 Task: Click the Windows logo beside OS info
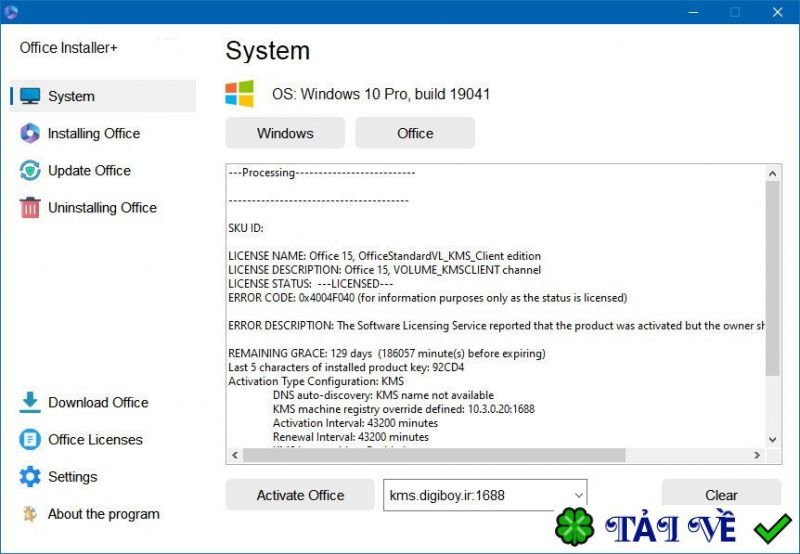[x=240, y=94]
